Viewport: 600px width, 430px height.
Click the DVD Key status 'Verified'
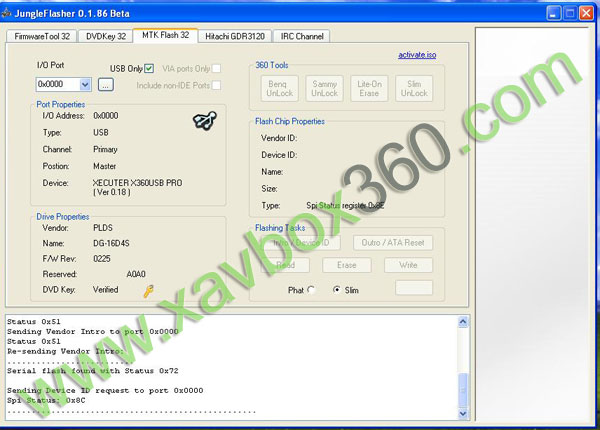(x=105, y=290)
